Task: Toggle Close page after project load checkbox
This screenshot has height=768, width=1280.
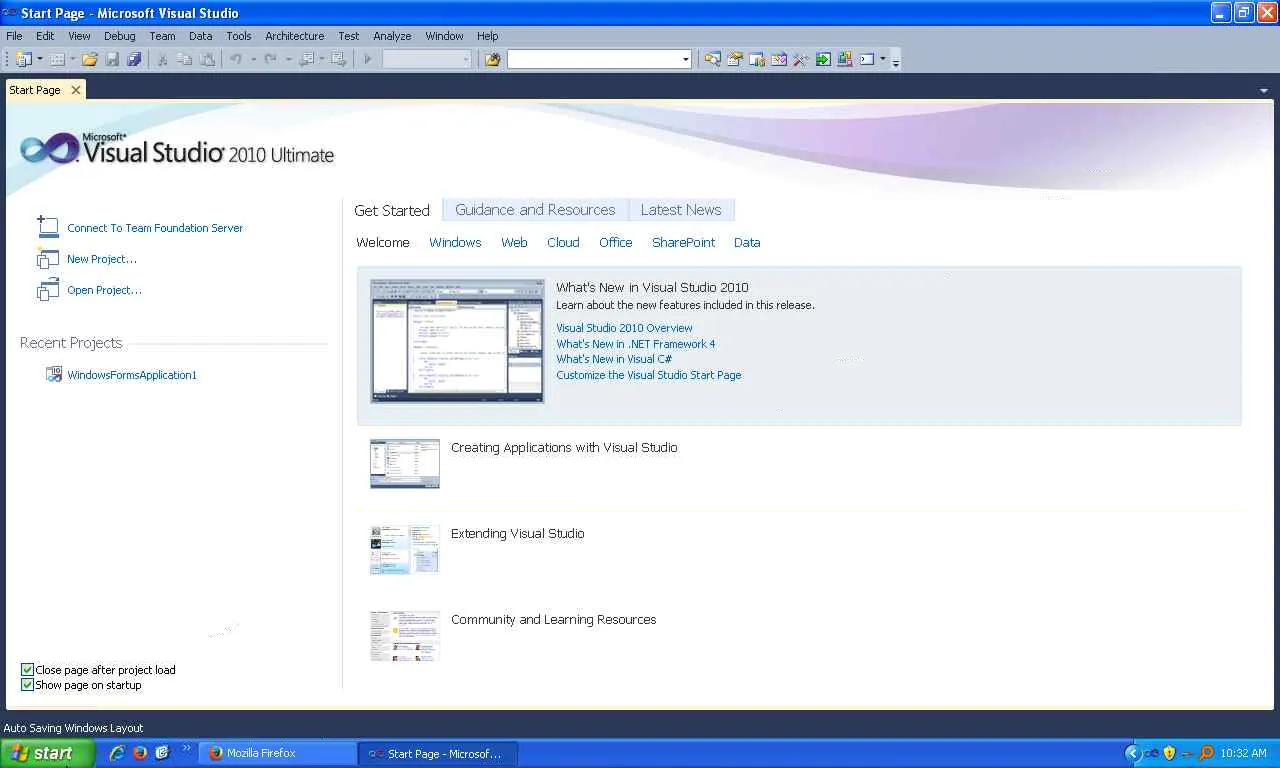Action: tap(28, 670)
